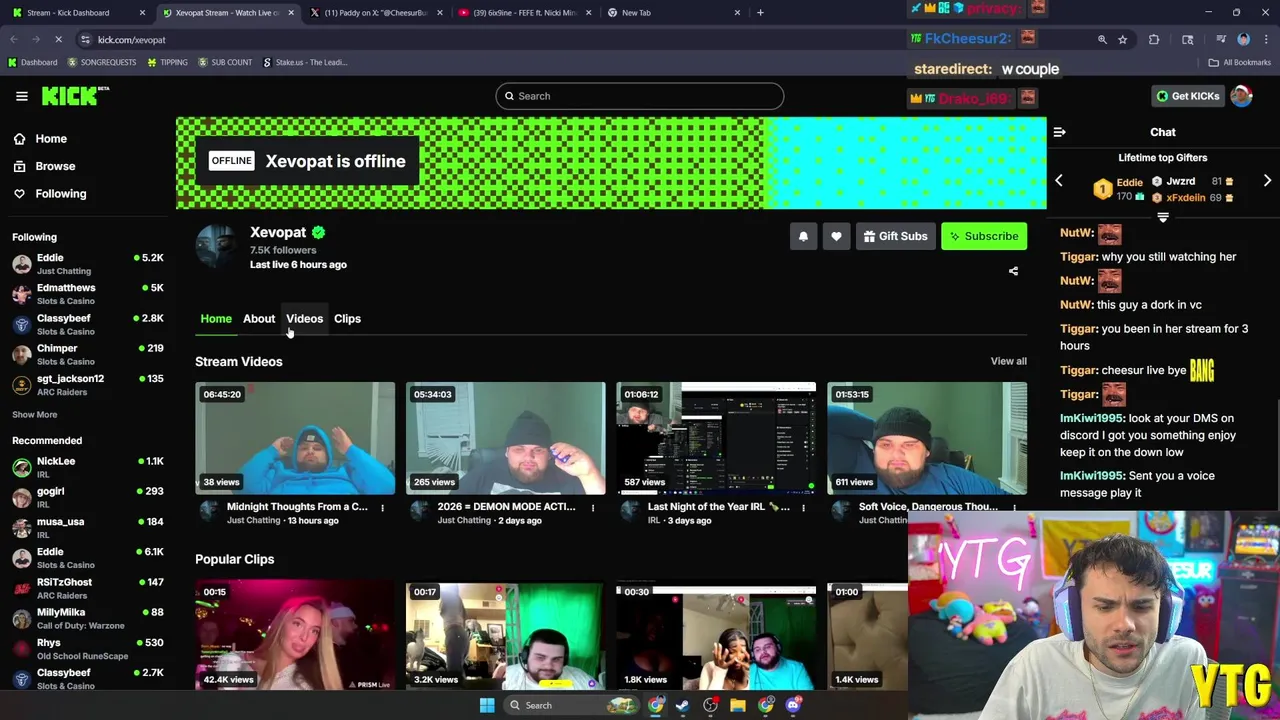
Task: Switch to Stream - Kick Dashboard browser tab
Action: 78,12
